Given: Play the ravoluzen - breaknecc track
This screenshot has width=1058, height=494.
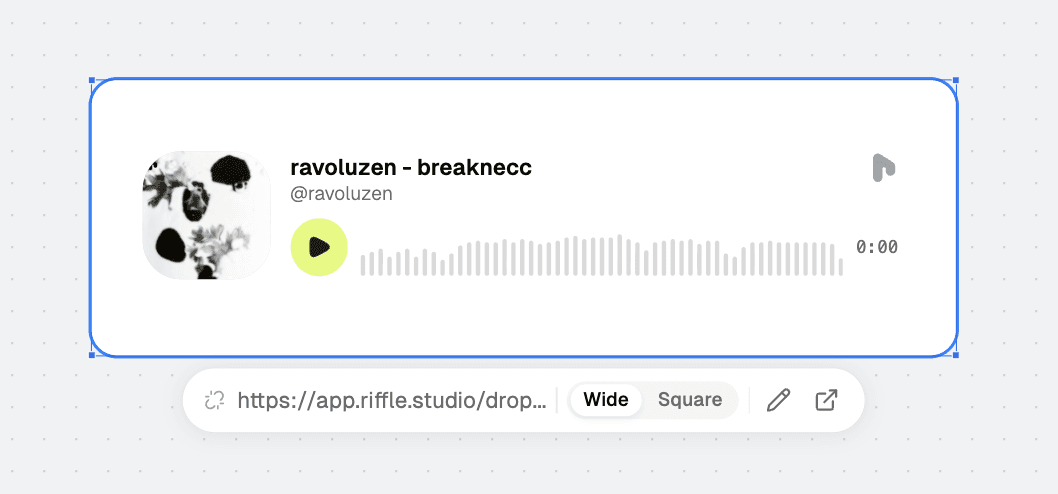Looking at the screenshot, I should tap(319, 247).
